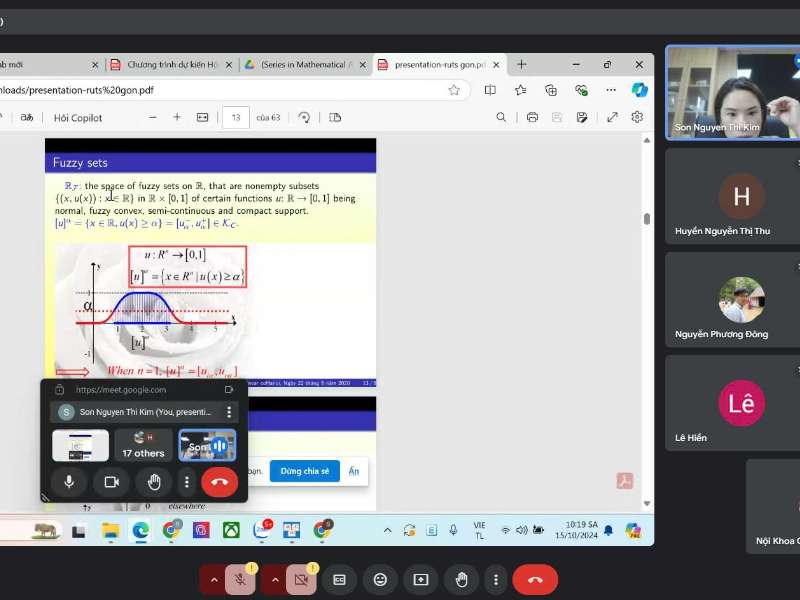This screenshot has width=800, height=600.
Task: Turn on closed captions in the Meet bar
Action: [x=339, y=579]
